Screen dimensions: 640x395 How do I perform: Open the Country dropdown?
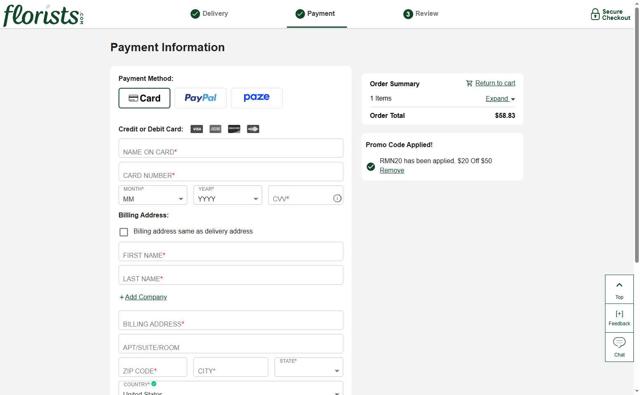(x=231, y=388)
